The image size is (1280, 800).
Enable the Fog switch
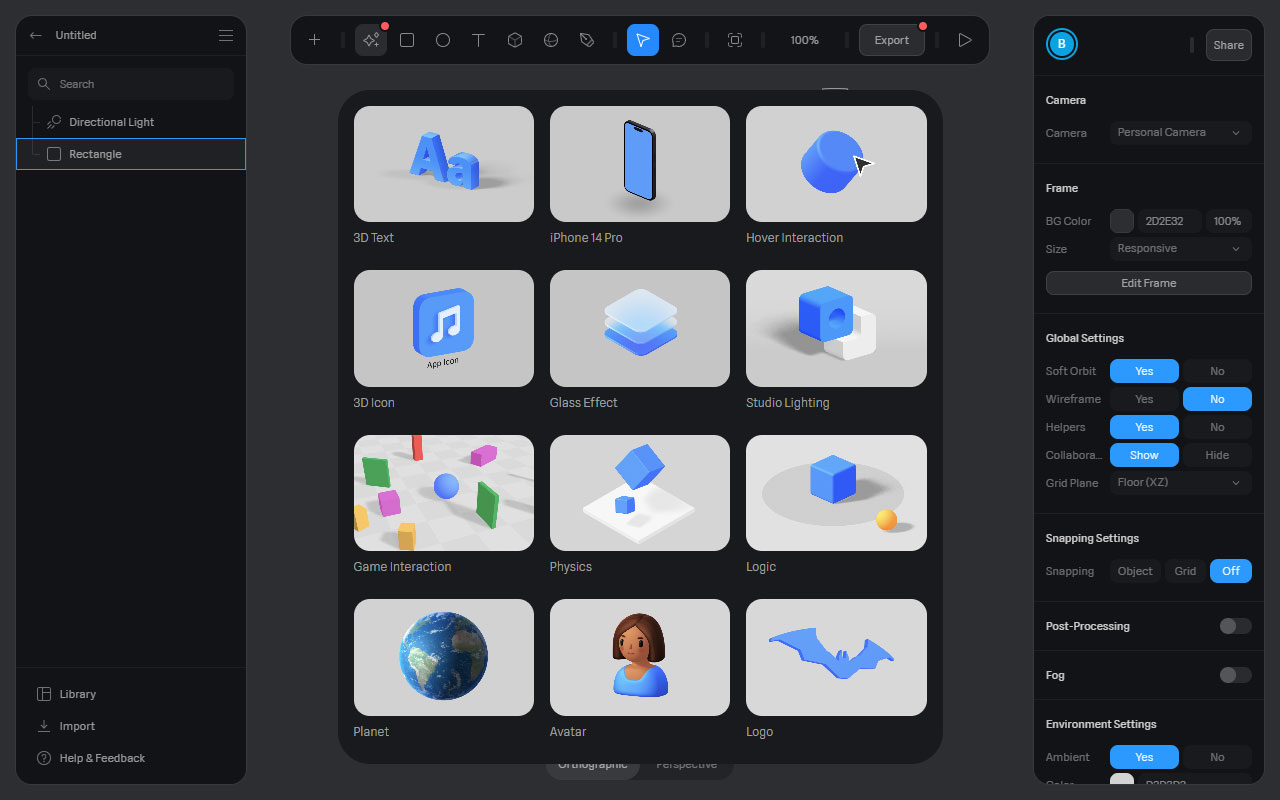tap(1234, 675)
